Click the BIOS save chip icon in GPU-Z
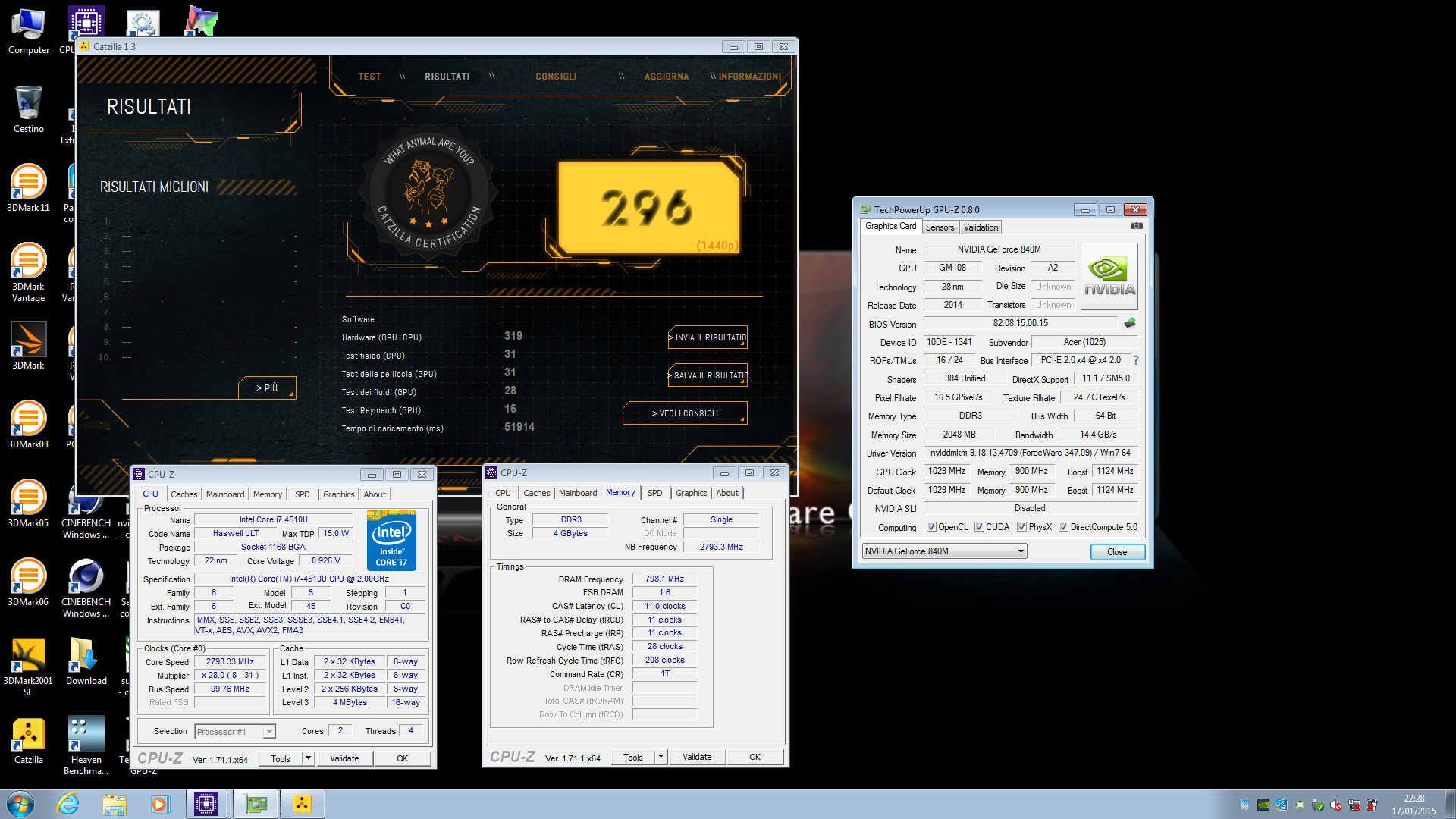This screenshot has height=819, width=1456. coord(1130,323)
